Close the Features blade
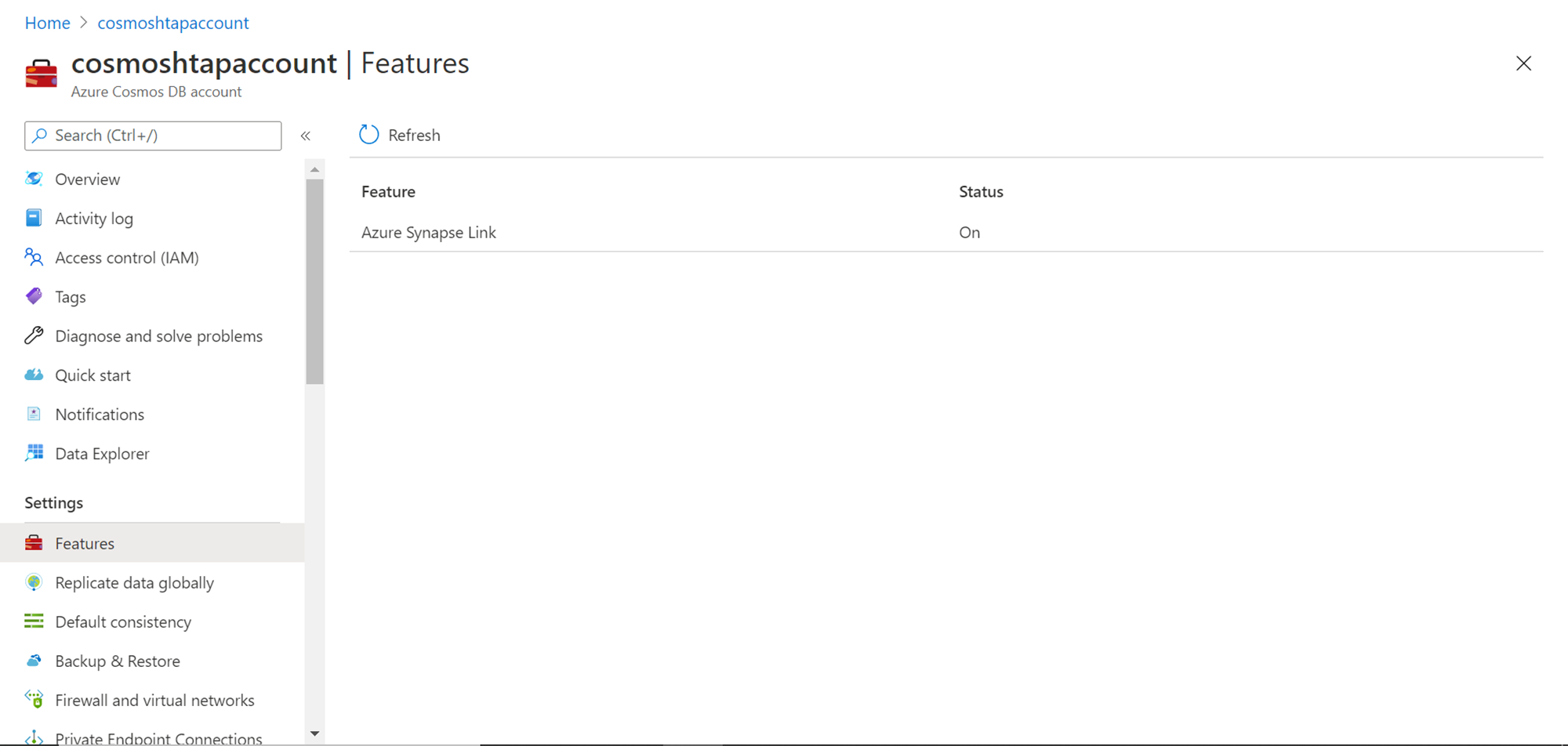 click(1523, 63)
